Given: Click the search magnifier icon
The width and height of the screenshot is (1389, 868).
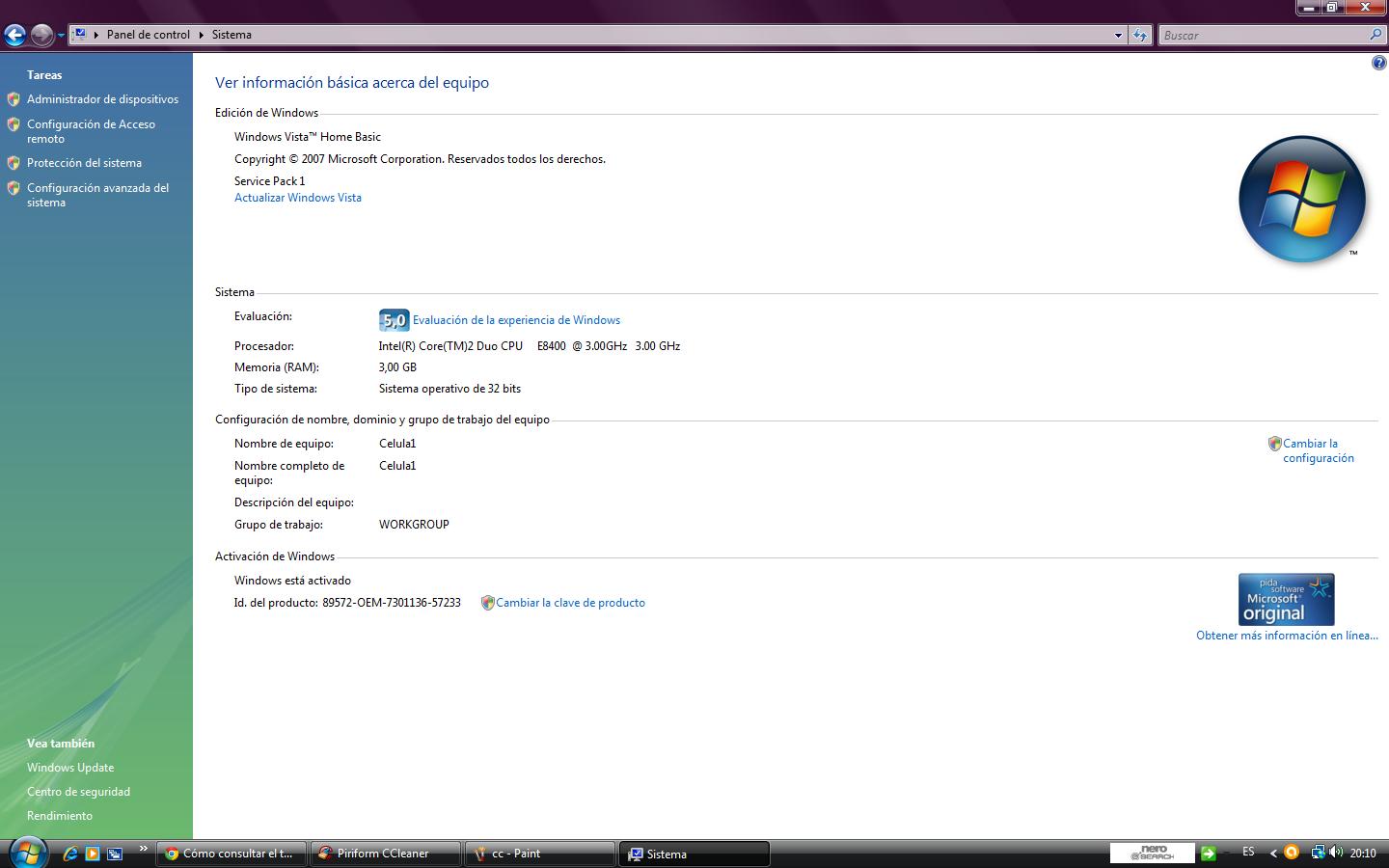Looking at the screenshot, I should click(x=1375, y=35).
